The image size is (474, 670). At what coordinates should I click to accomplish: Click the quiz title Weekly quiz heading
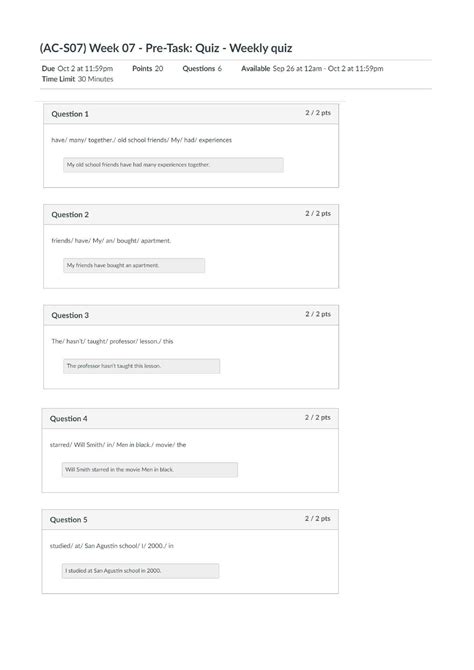(x=166, y=48)
